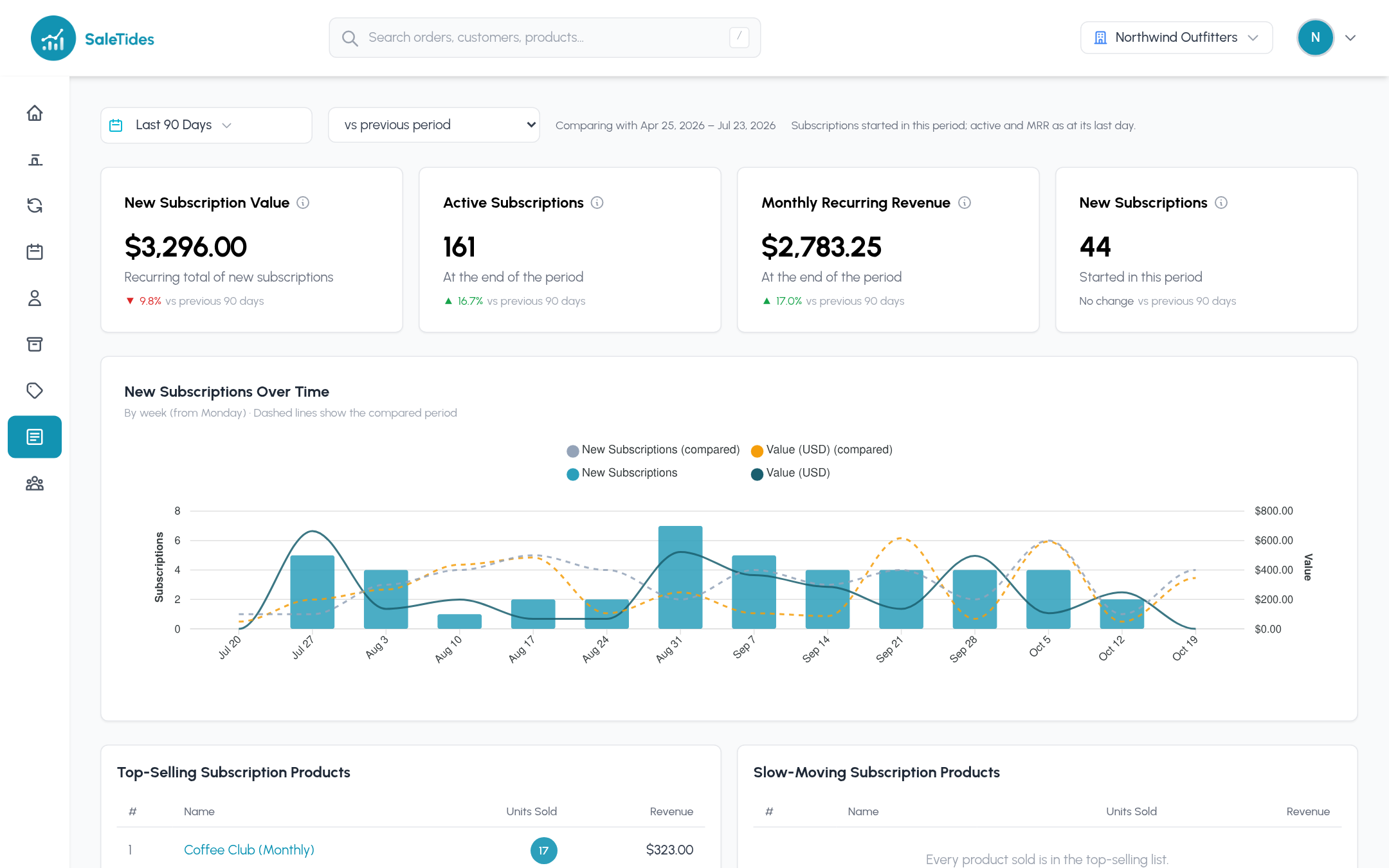Show info for New Subscription Value
This screenshot has height=868, width=1389.
303,203
